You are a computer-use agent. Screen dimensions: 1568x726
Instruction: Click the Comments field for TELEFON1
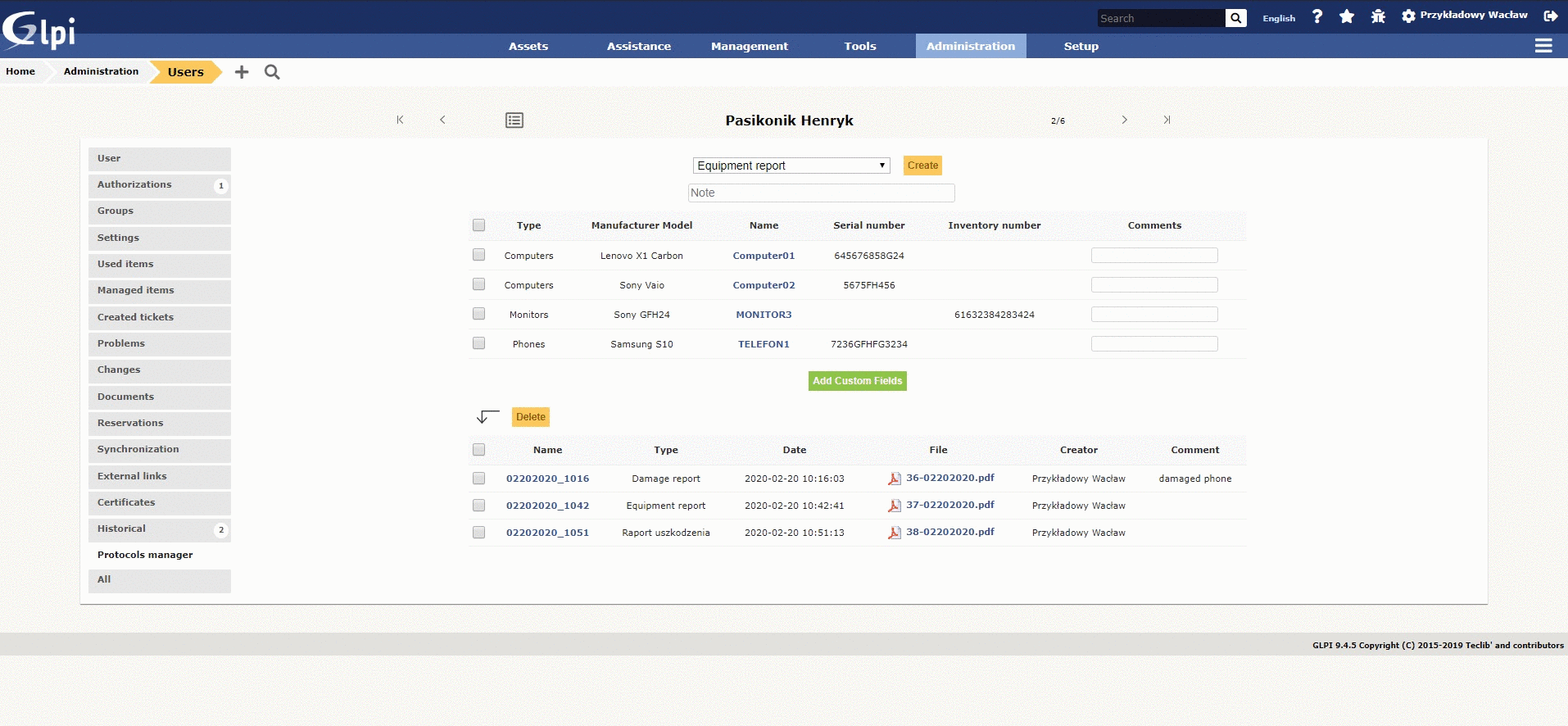(1154, 344)
